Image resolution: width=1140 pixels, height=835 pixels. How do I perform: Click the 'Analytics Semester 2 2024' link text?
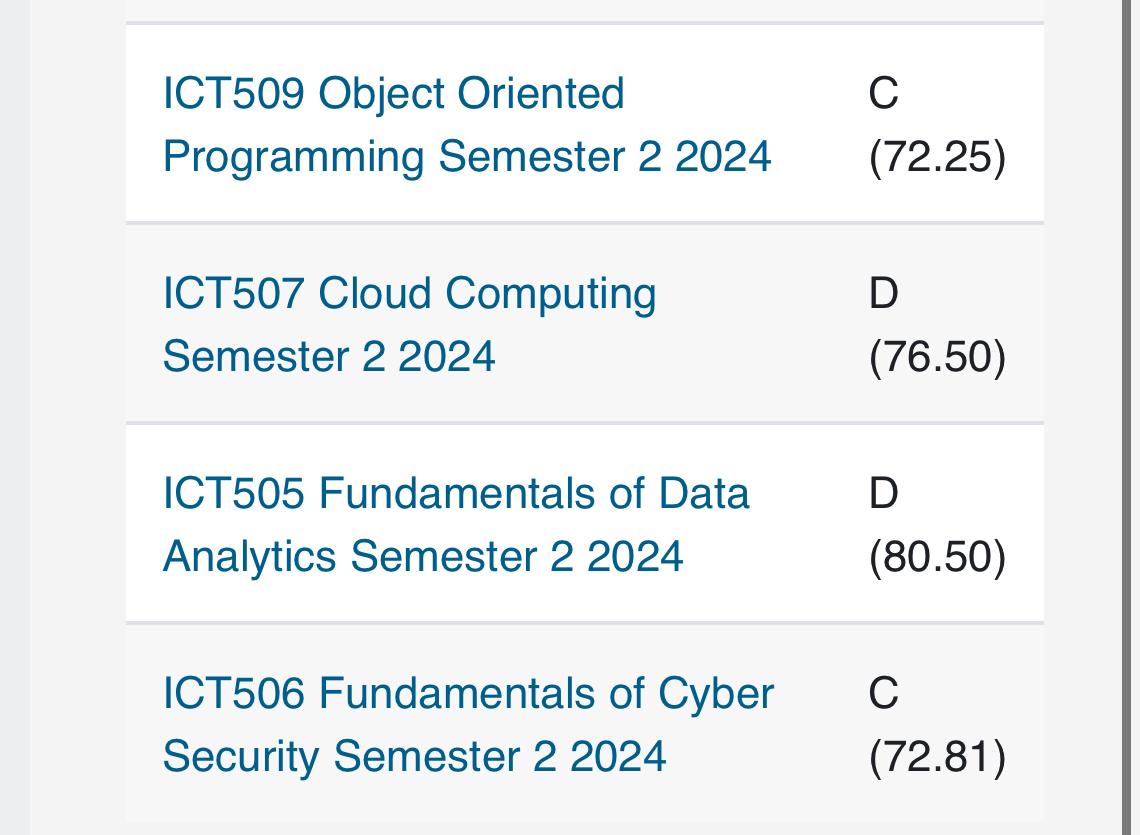tap(422, 557)
